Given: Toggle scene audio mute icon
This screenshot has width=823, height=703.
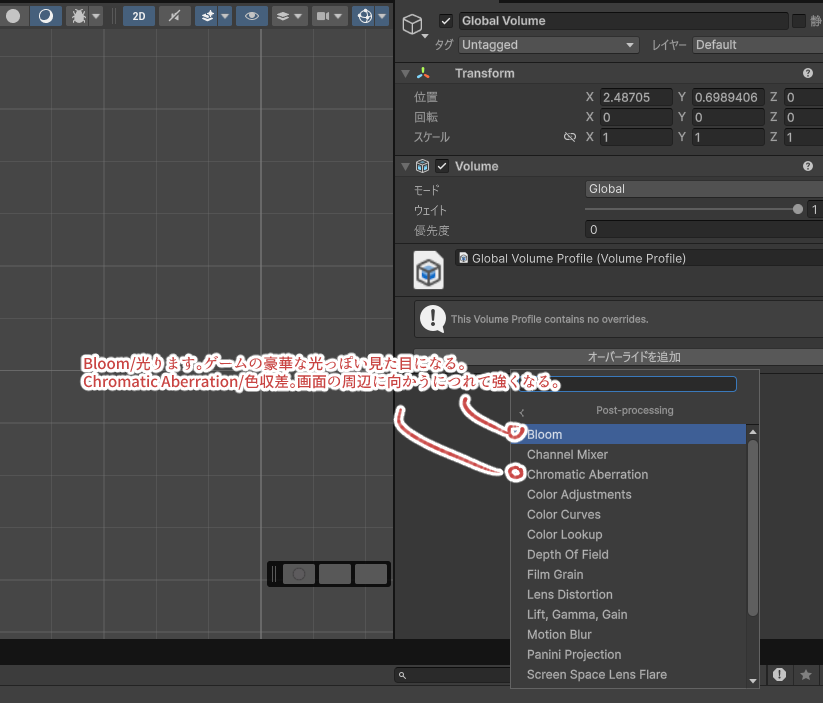Looking at the screenshot, I should pyautogui.click(x=175, y=16).
